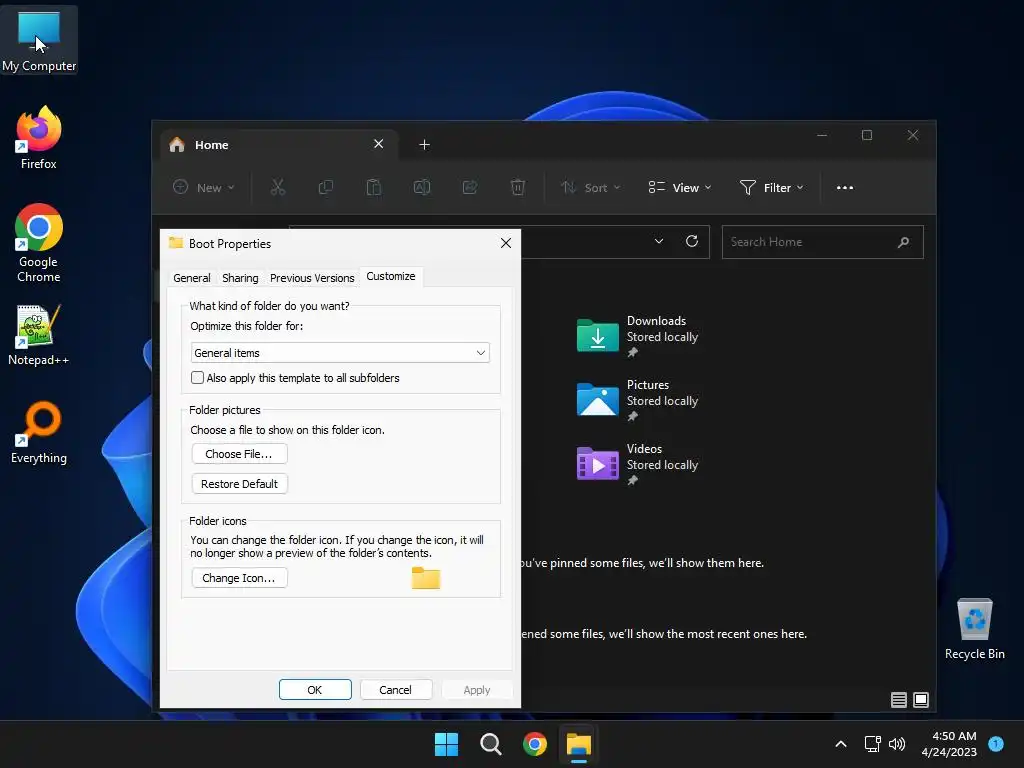This screenshot has height=768, width=1024.
Task: Add a new tab in File Explorer
Action: click(424, 144)
